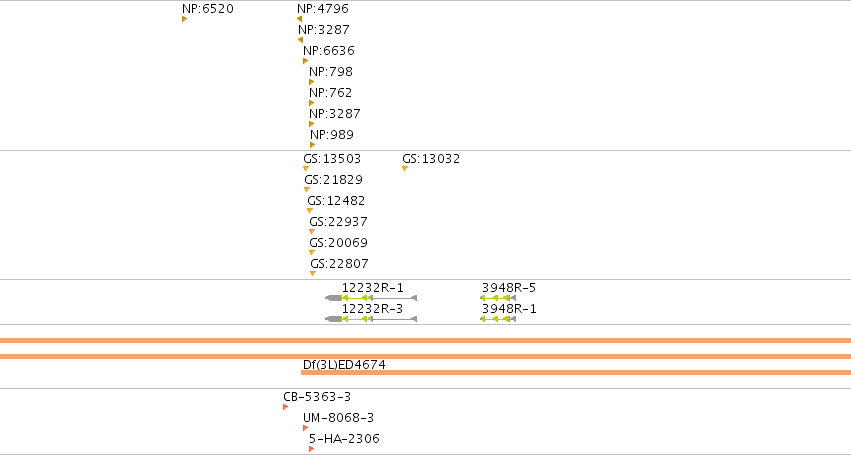The image size is (851, 455).
Task: Click the insertion marker under GS:22807
Action: (x=313, y=274)
